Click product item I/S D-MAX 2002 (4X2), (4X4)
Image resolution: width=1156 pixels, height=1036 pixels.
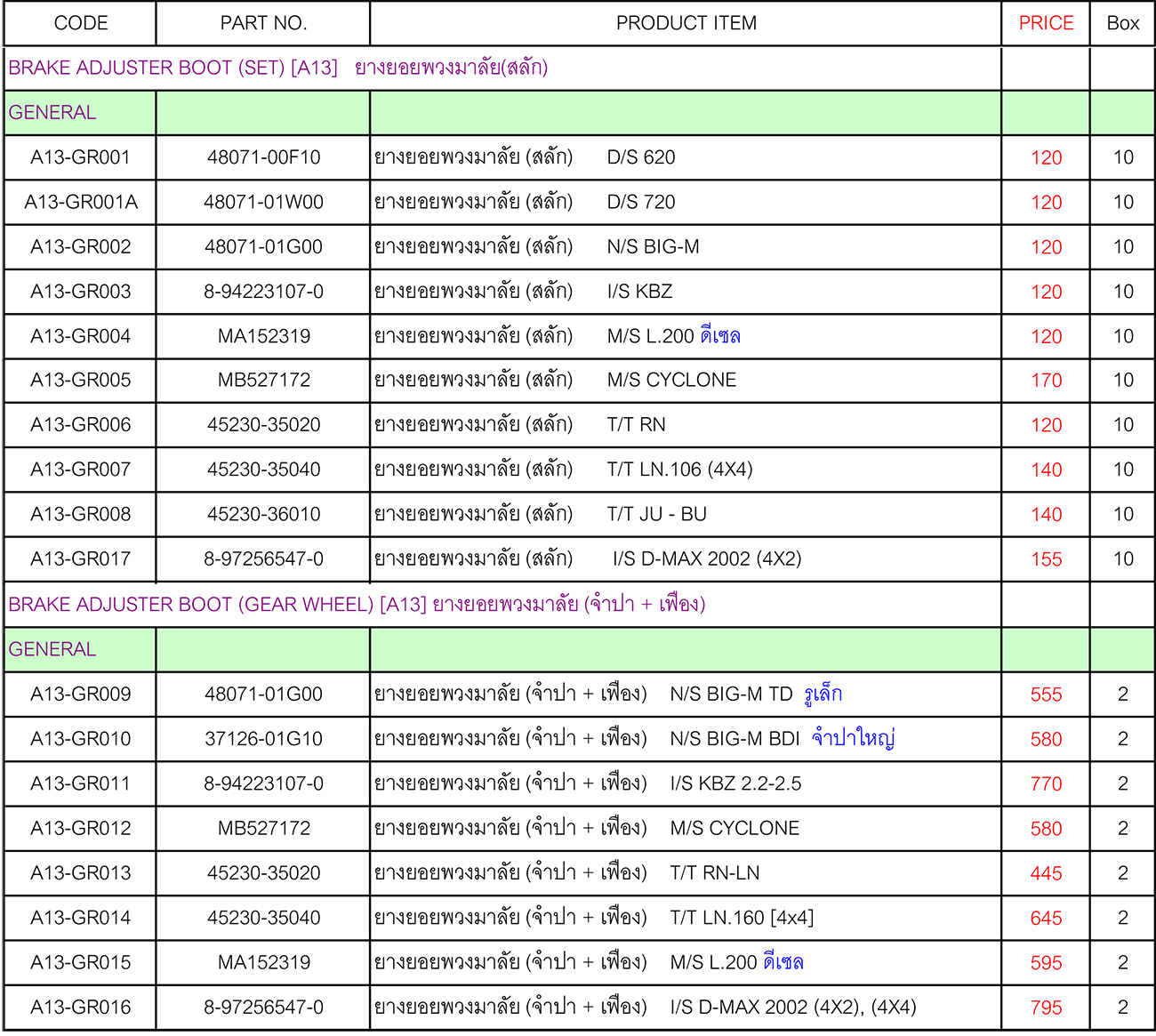coord(793,1007)
